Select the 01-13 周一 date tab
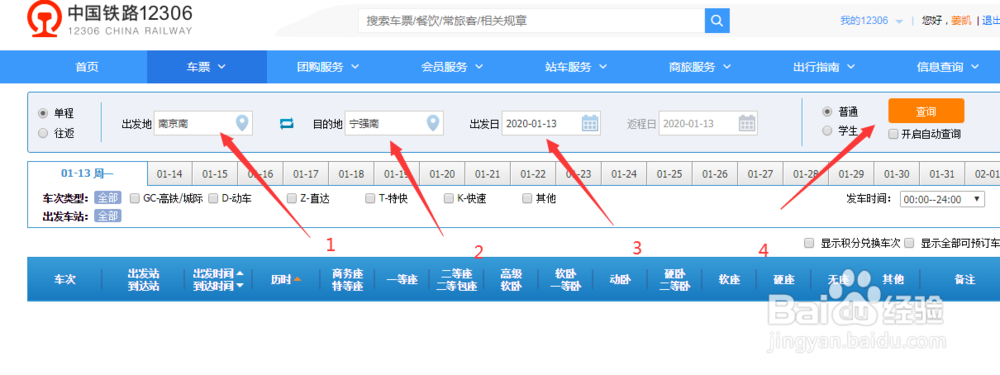Image resolution: width=1000 pixels, height=375 pixels. (87, 173)
